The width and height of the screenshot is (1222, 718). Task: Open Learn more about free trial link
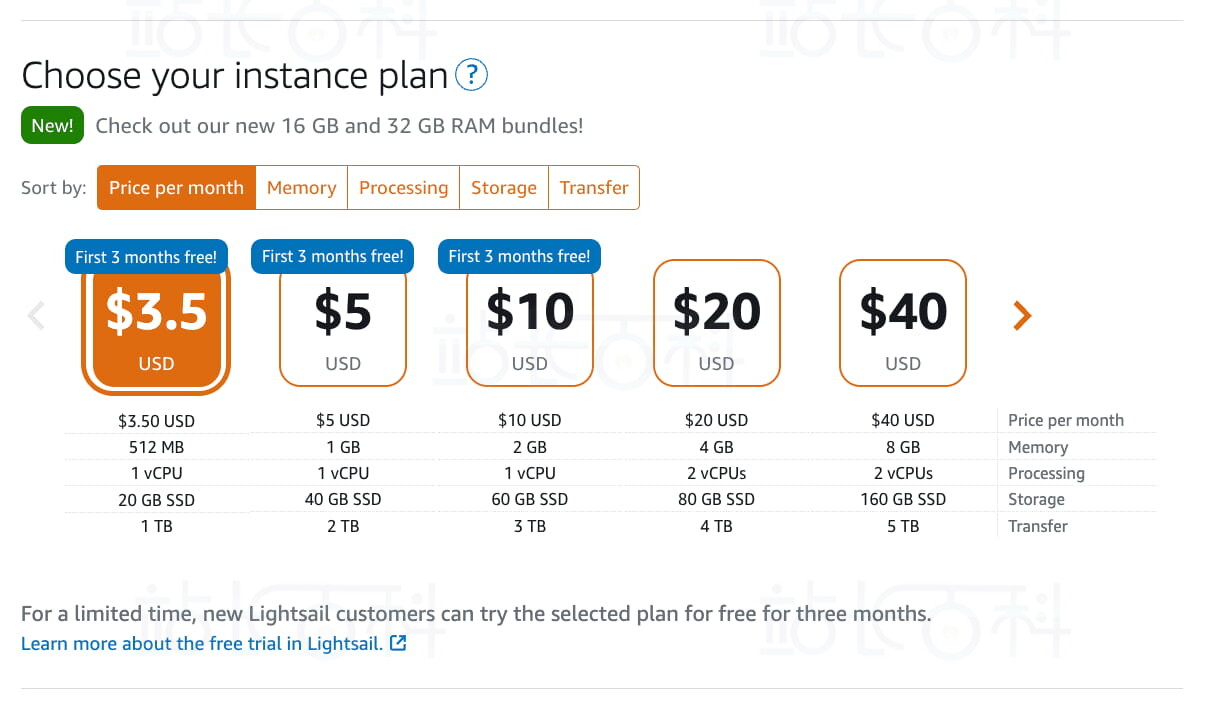click(202, 644)
